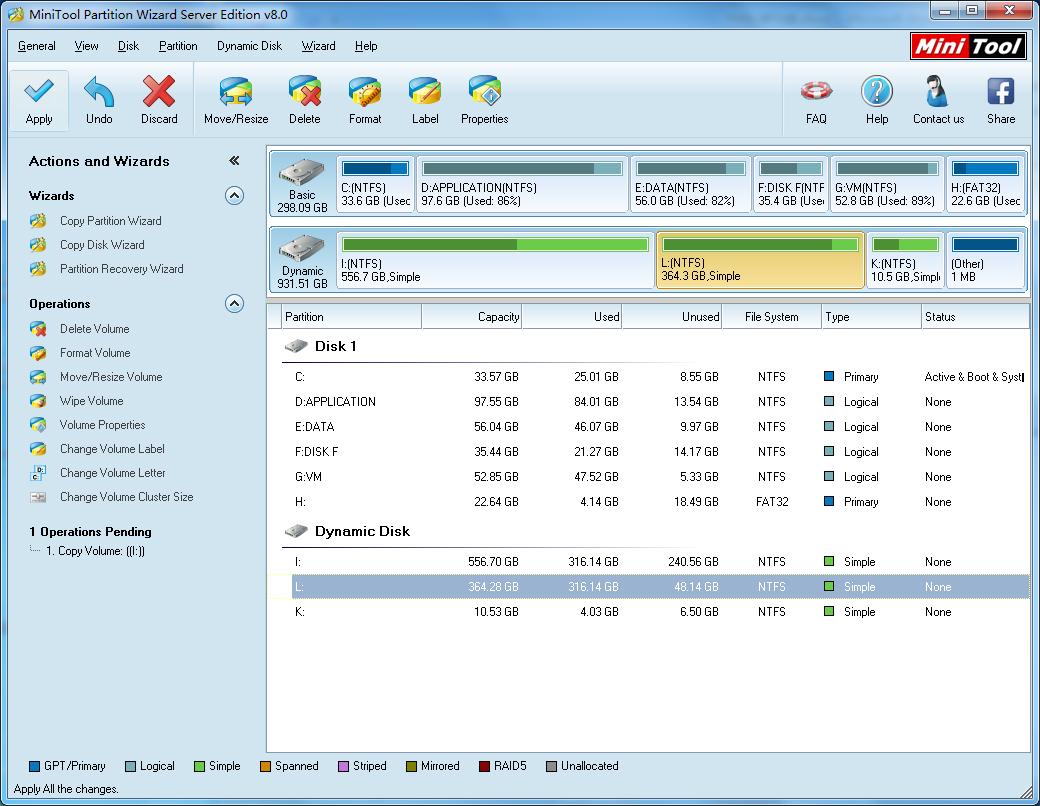Choose Change Volume Letter operation

(113, 472)
